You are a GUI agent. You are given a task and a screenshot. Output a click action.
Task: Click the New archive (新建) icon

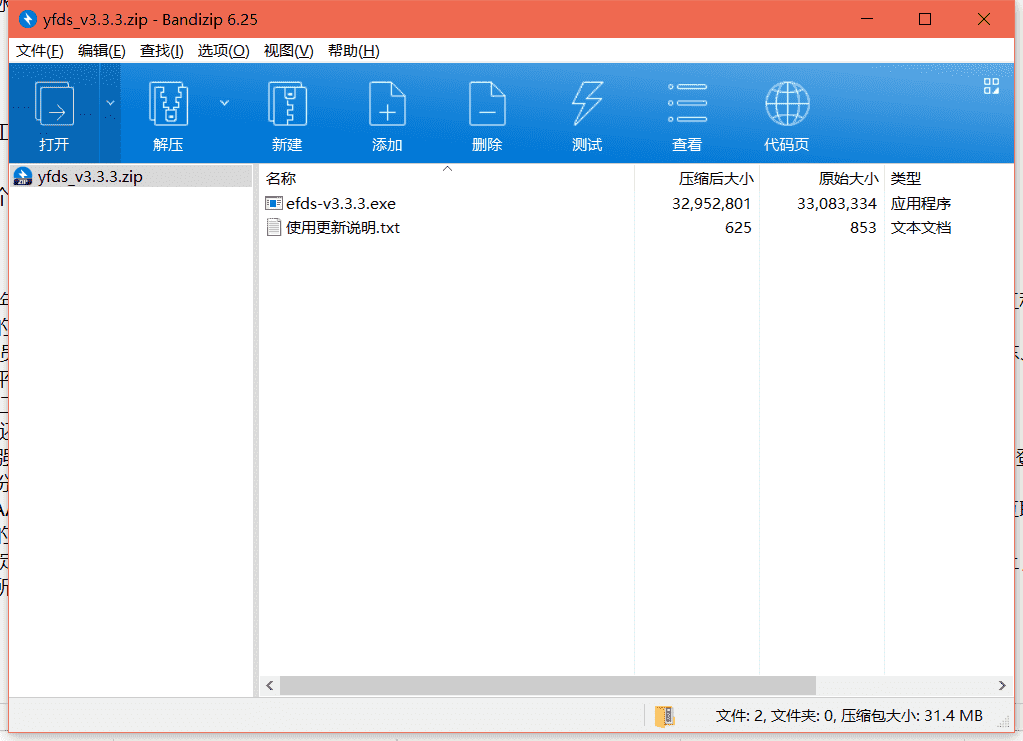287,104
